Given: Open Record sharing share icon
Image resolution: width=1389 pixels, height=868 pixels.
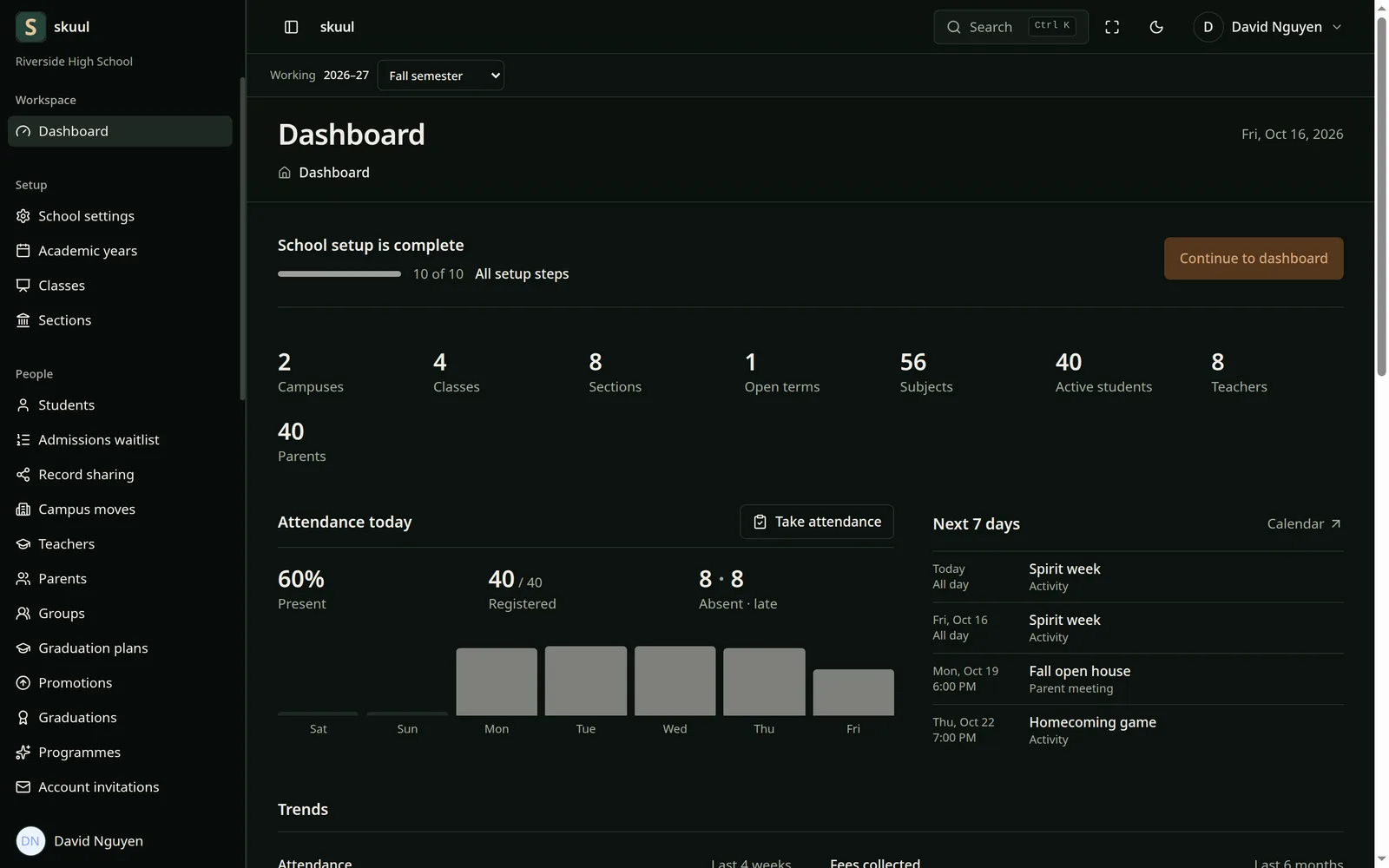Looking at the screenshot, I should coord(23,475).
